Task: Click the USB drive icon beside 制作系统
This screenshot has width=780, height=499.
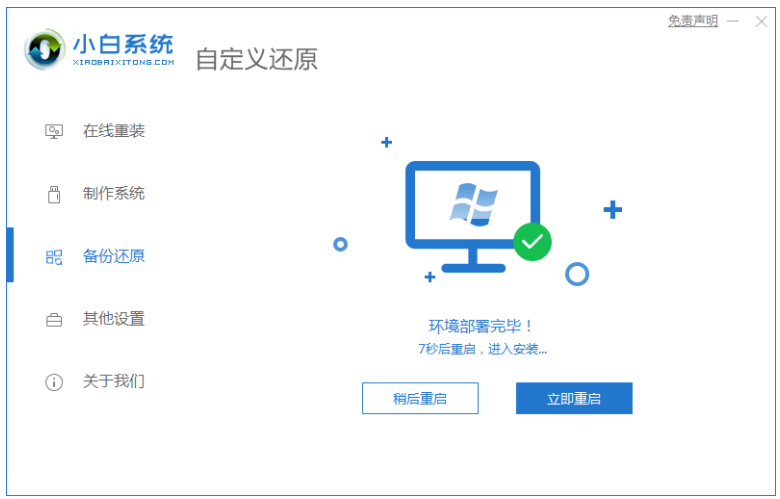Action: pyautogui.click(x=54, y=194)
